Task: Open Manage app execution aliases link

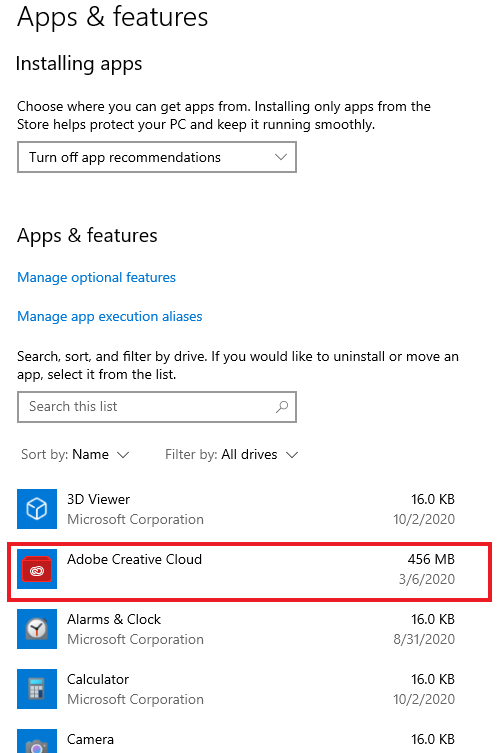Action: [109, 316]
